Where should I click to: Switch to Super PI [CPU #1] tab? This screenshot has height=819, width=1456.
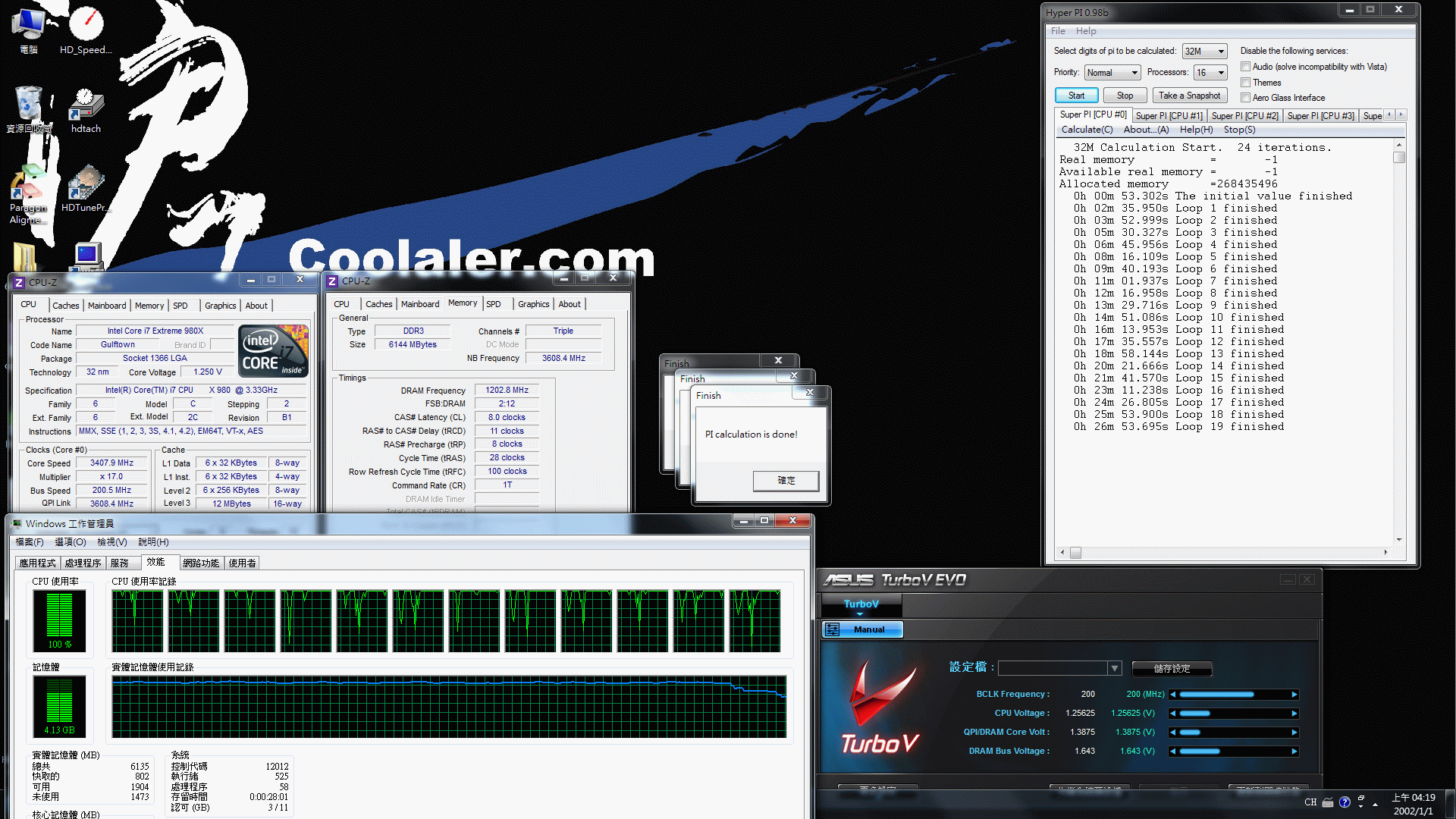pos(1169,116)
